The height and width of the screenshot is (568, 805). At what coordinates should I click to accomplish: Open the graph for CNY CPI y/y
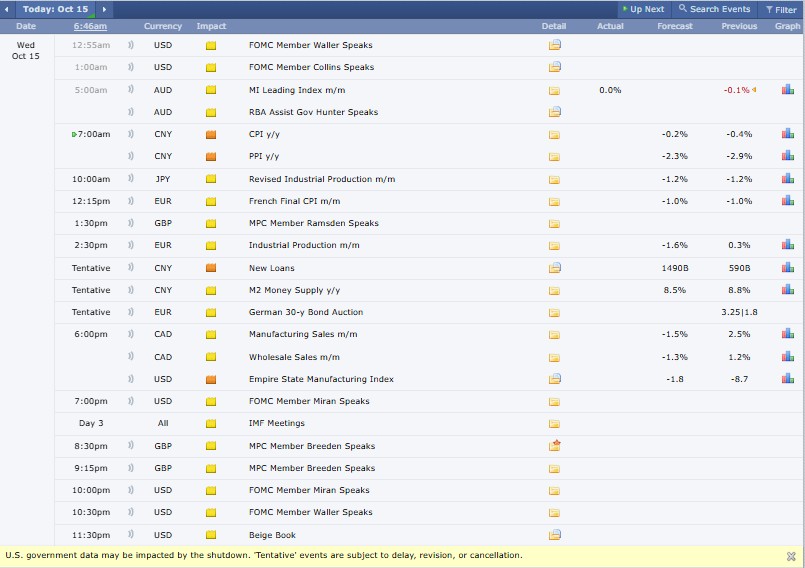pos(788,134)
